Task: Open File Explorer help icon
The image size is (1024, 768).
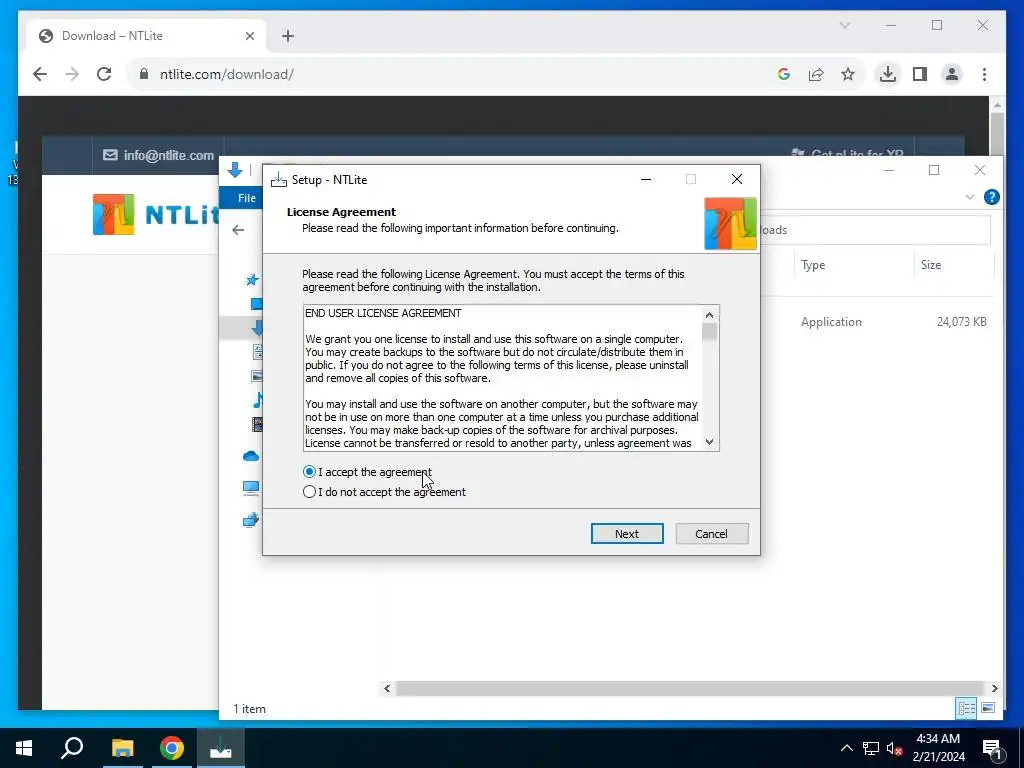Action: click(x=991, y=197)
